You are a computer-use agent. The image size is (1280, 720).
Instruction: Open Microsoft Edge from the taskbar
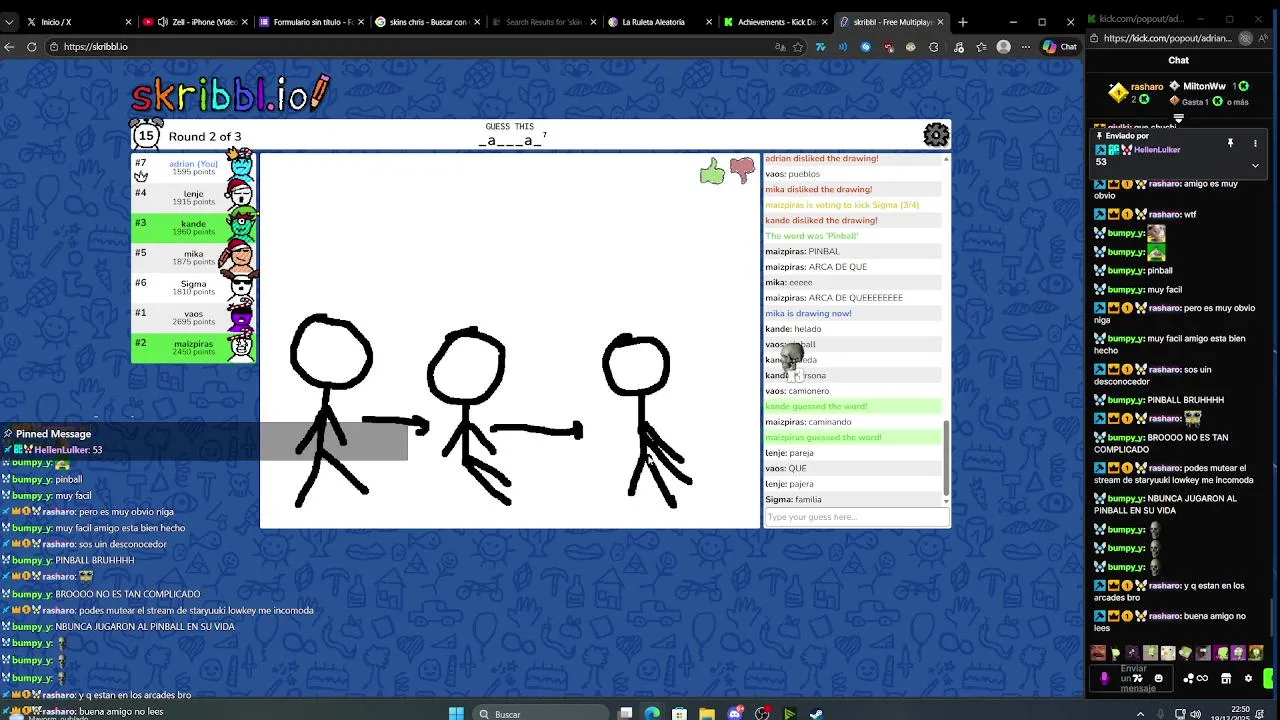[652, 713]
